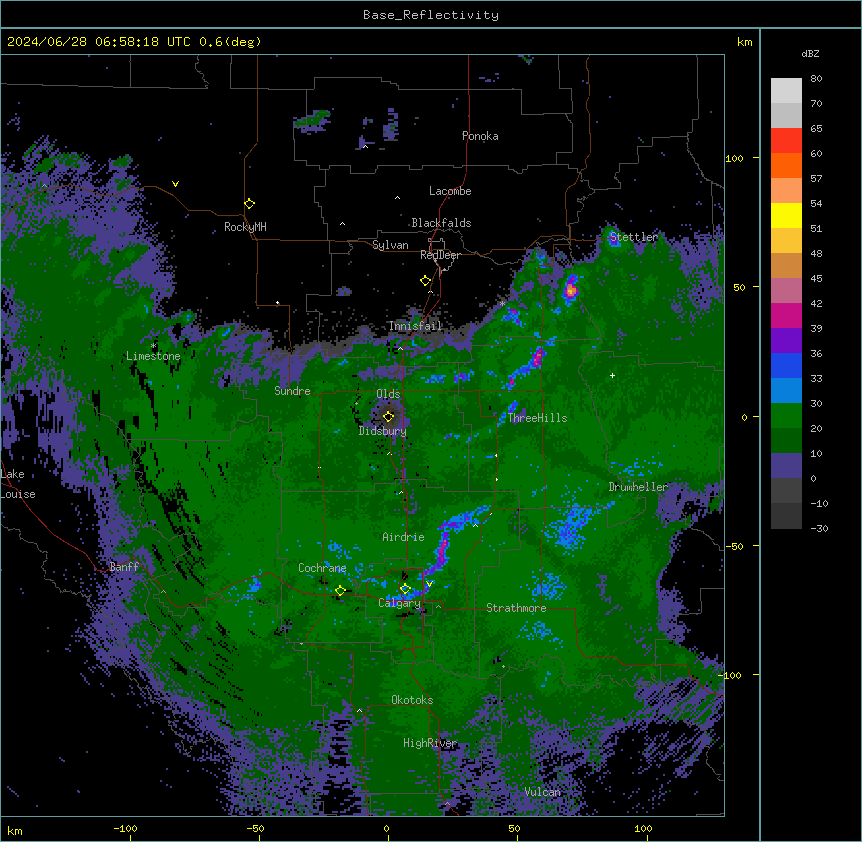The height and width of the screenshot is (842, 862).
Task: Click the Base_Reflectivity title text
Action: coord(431,15)
